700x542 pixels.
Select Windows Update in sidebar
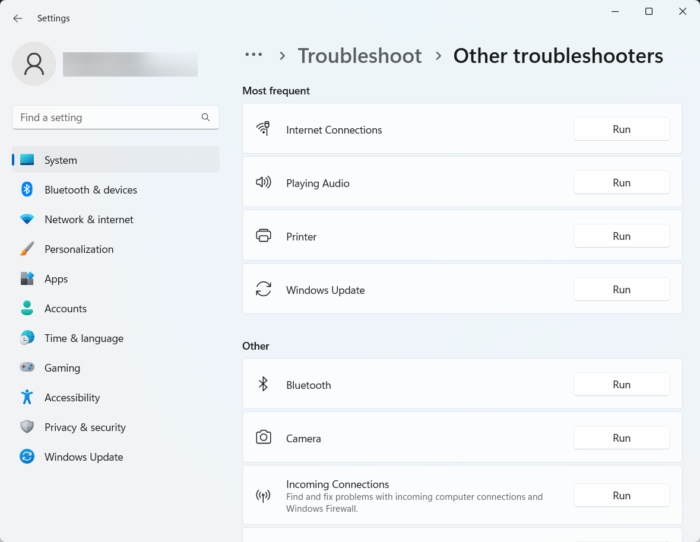click(83, 457)
